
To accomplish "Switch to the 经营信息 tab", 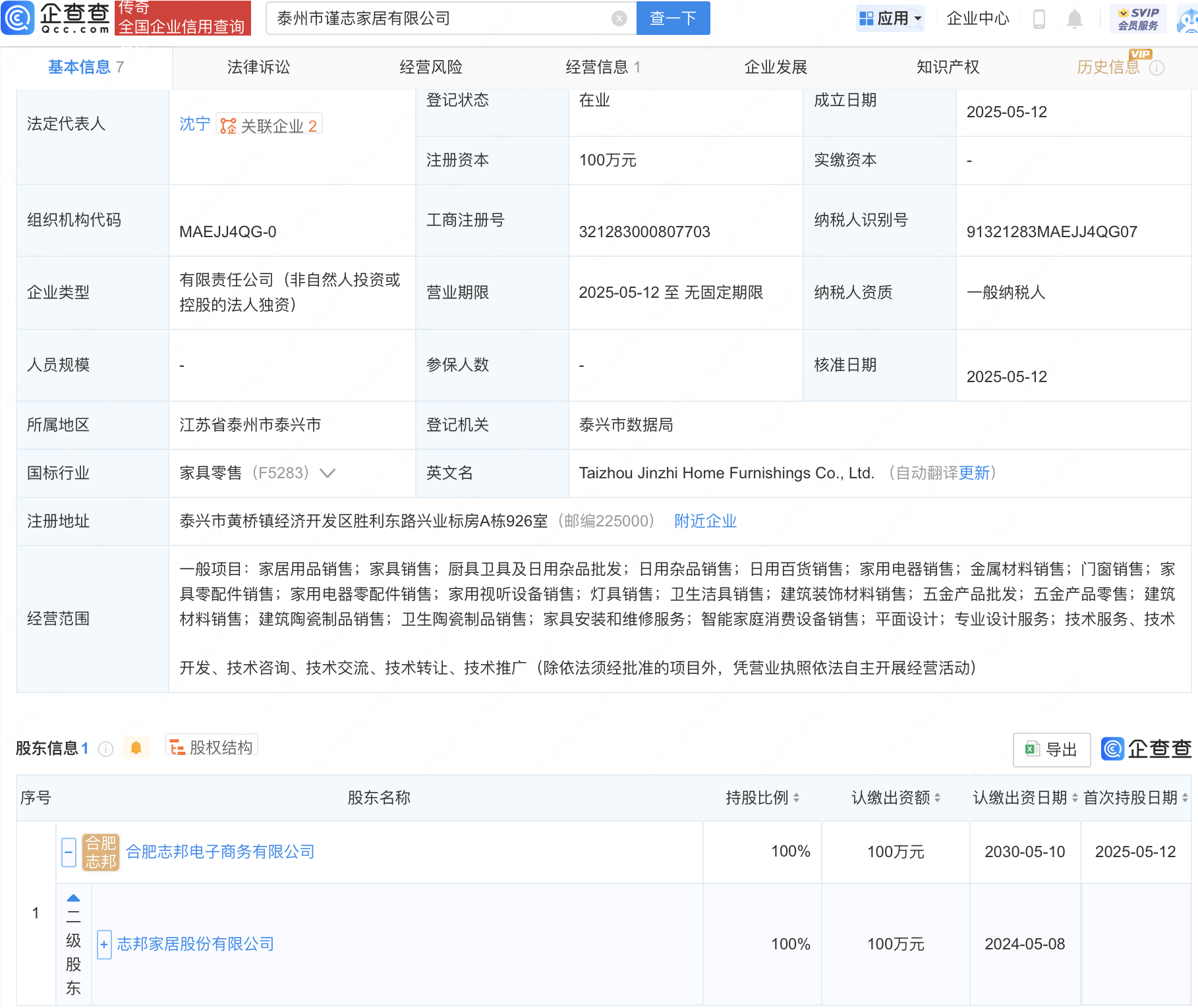I will 603,67.
